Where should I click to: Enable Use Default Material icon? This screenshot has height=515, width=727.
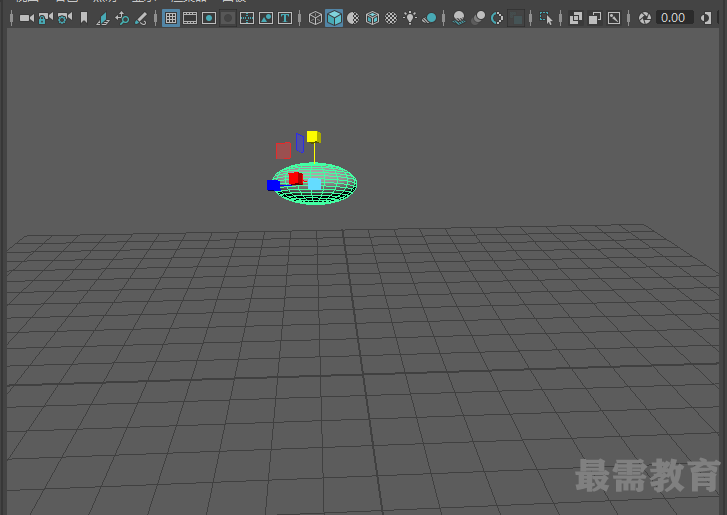coord(353,18)
